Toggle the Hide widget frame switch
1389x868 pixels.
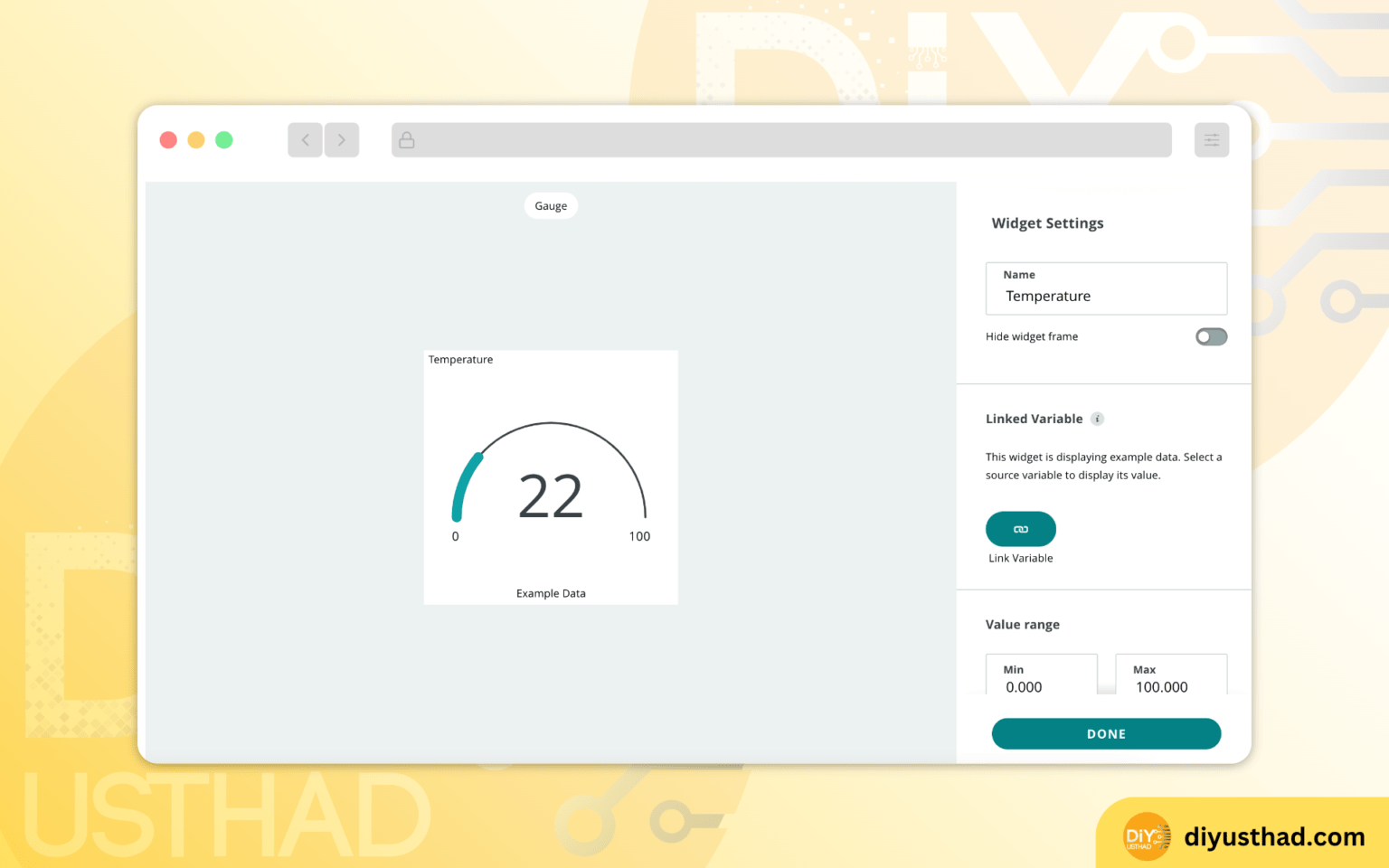pyautogui.click(x=1211, y=336)
